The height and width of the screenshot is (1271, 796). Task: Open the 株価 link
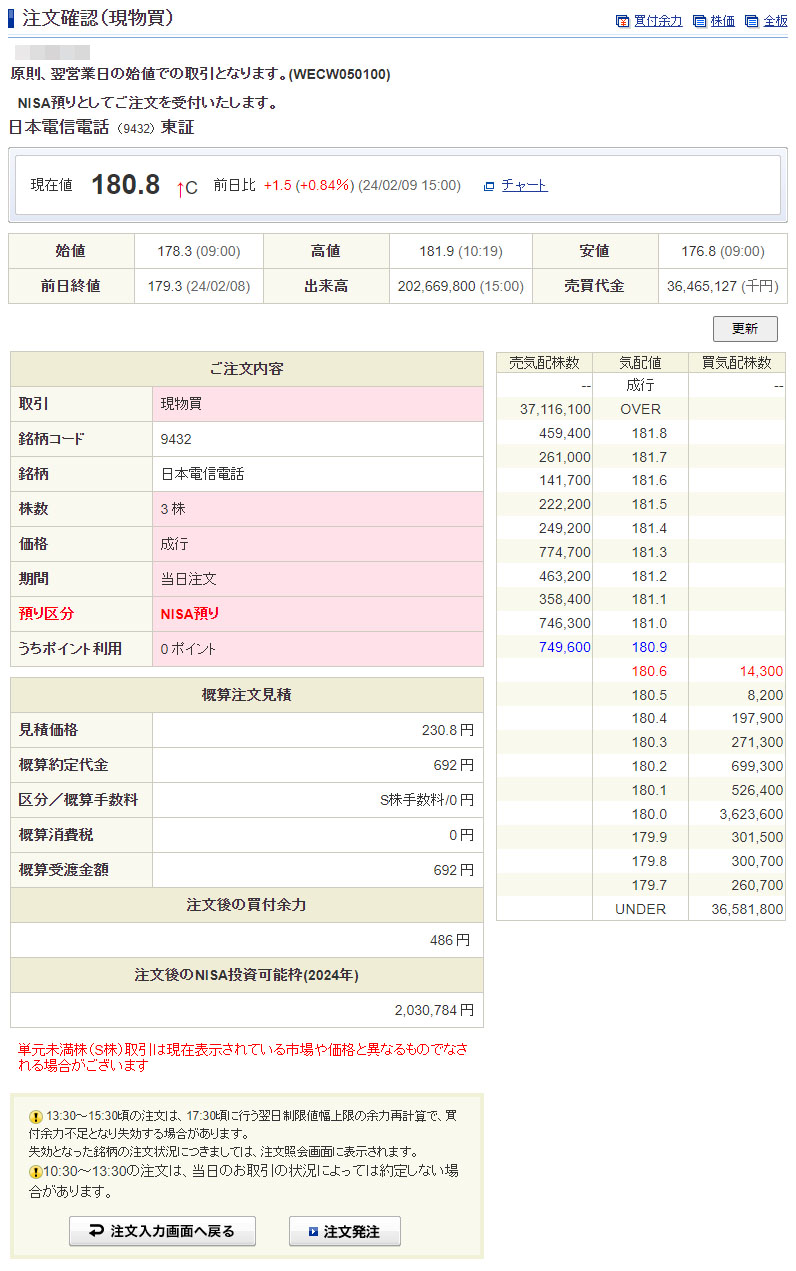click(722, 21)
